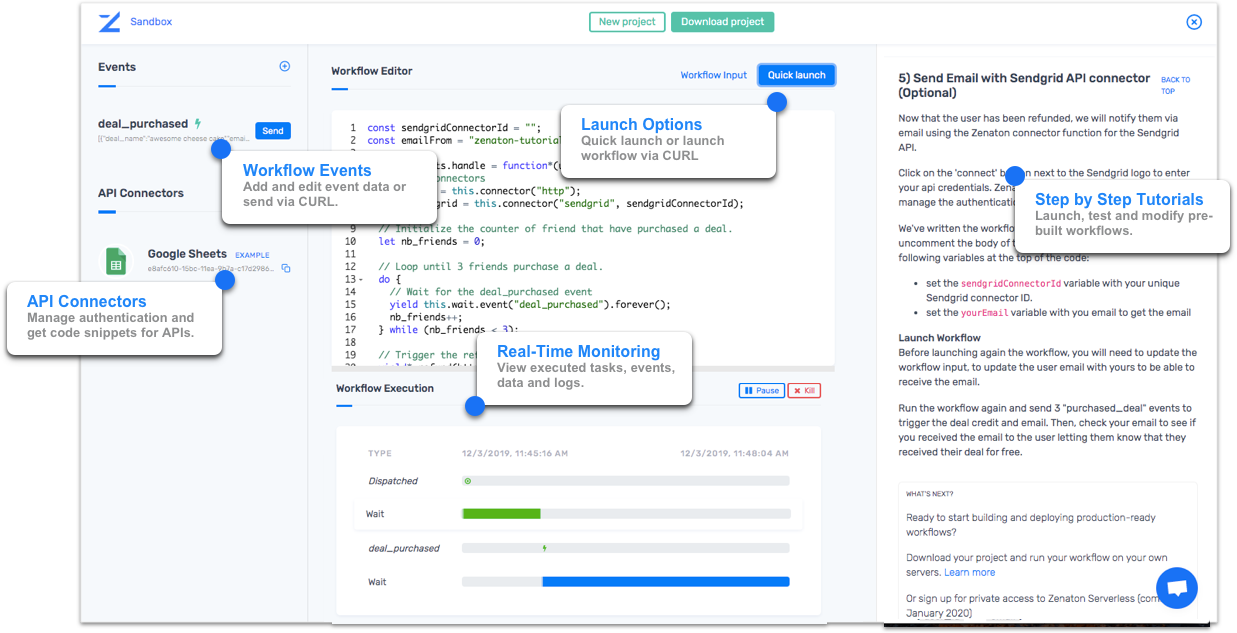Viewport: 1237px width, 633px height.
Task: Open the chat support bubble
Action: tap(1176, 589)
